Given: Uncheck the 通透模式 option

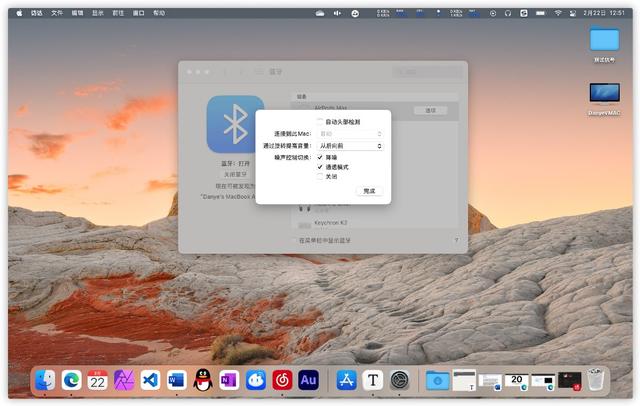Looking at the screenshot, I should [320, 167].
